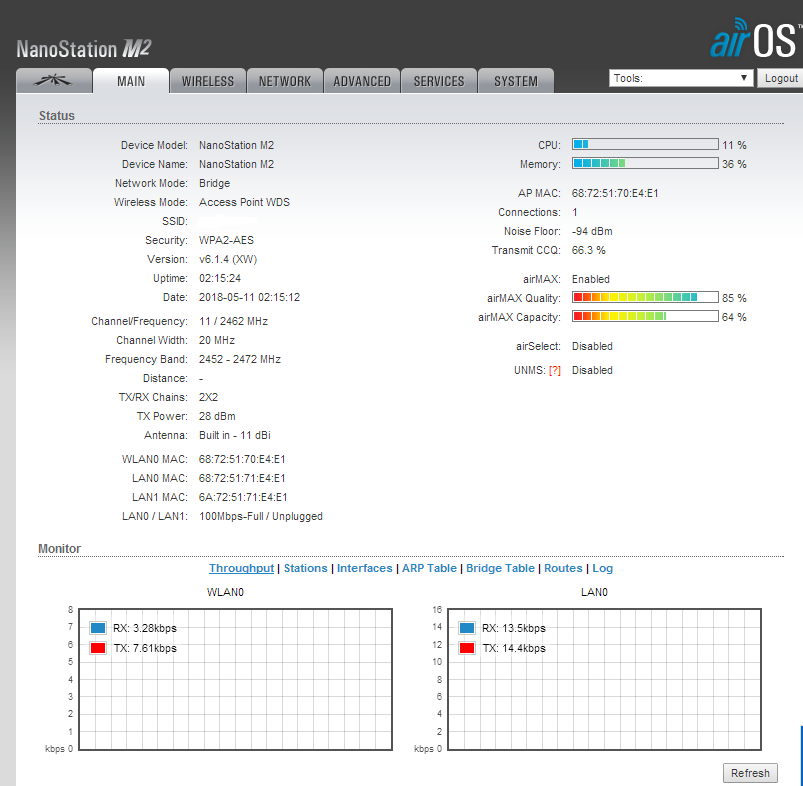Click the LAN0 throughput graph
This screenshot has width=803, height=786.
[604, 679]
